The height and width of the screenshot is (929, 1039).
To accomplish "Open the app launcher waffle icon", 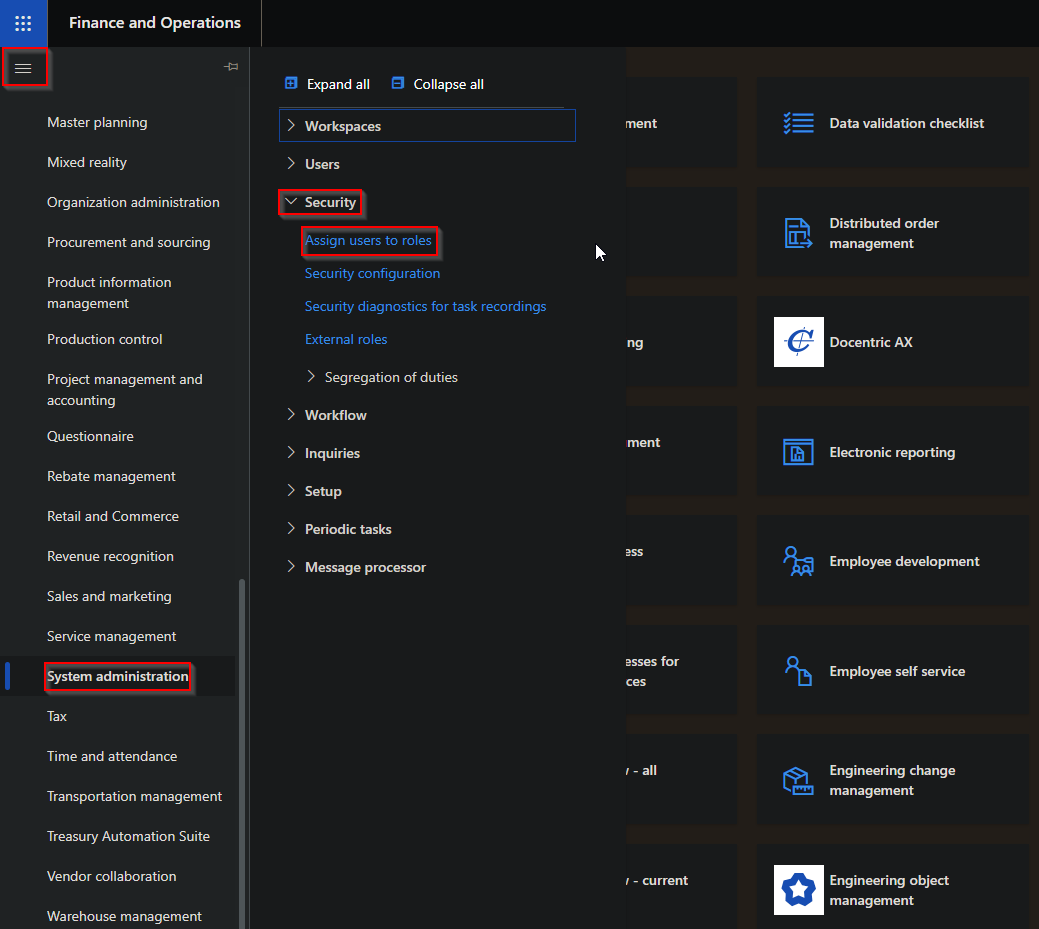I will click(23, 23).
